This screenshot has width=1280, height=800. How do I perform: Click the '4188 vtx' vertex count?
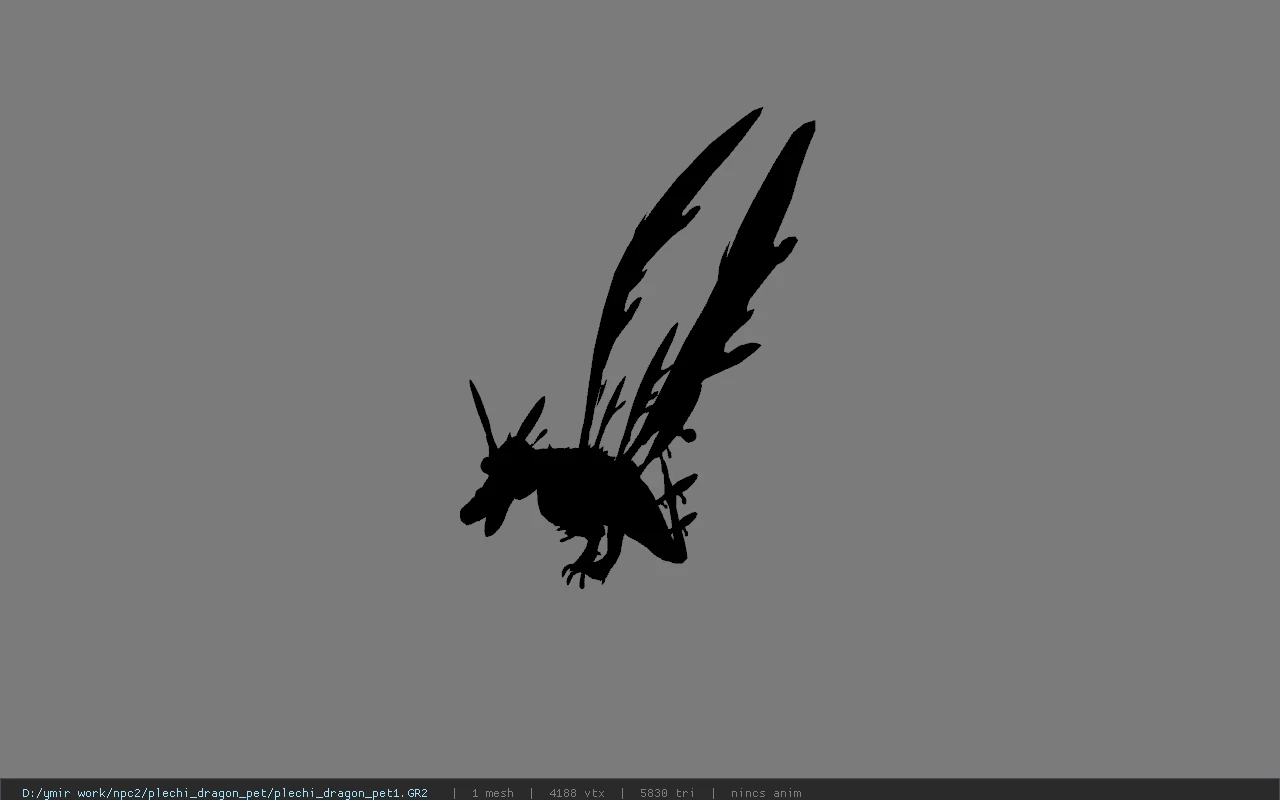pos(577,793)
